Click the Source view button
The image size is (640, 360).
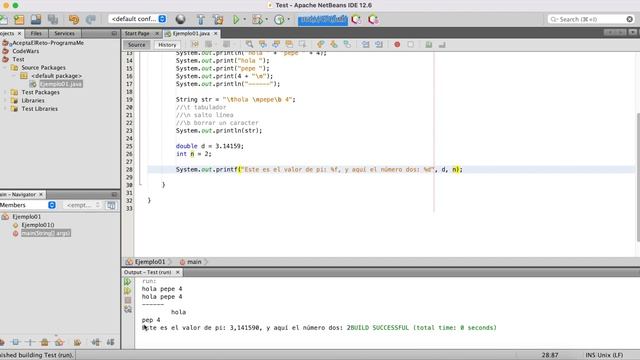136,45
